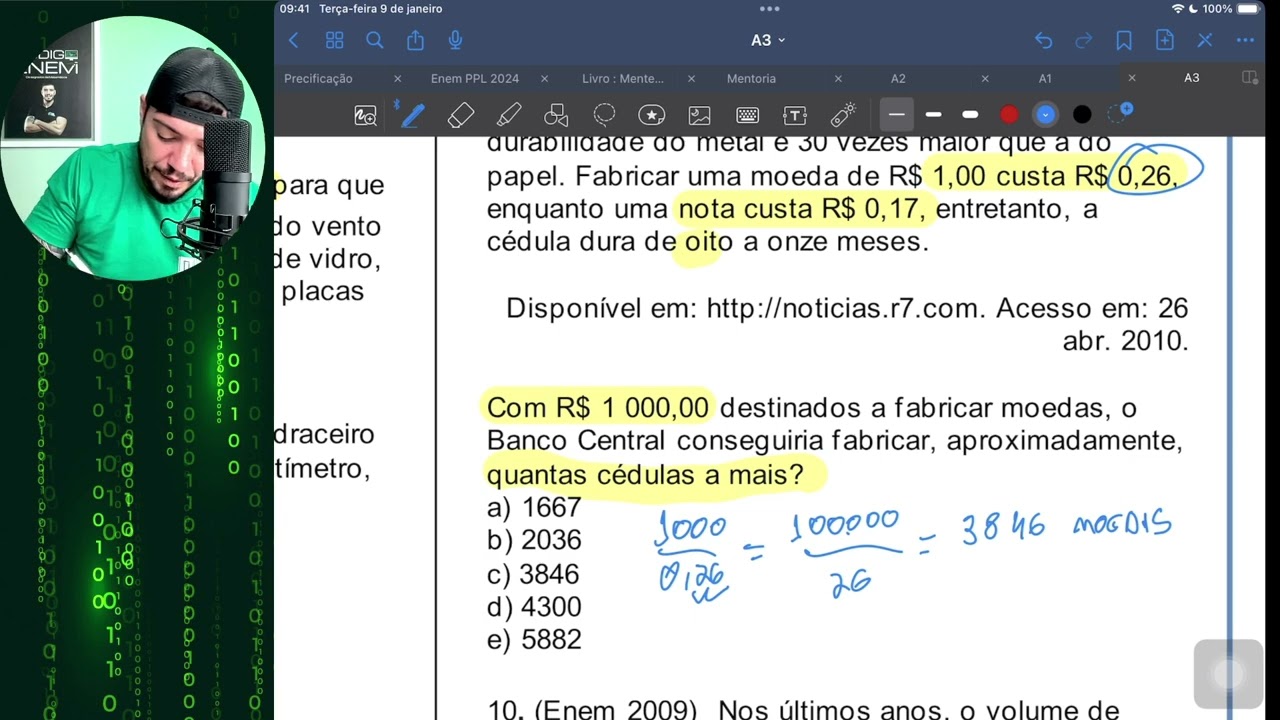Close the A1 tab

[1132, 78]
